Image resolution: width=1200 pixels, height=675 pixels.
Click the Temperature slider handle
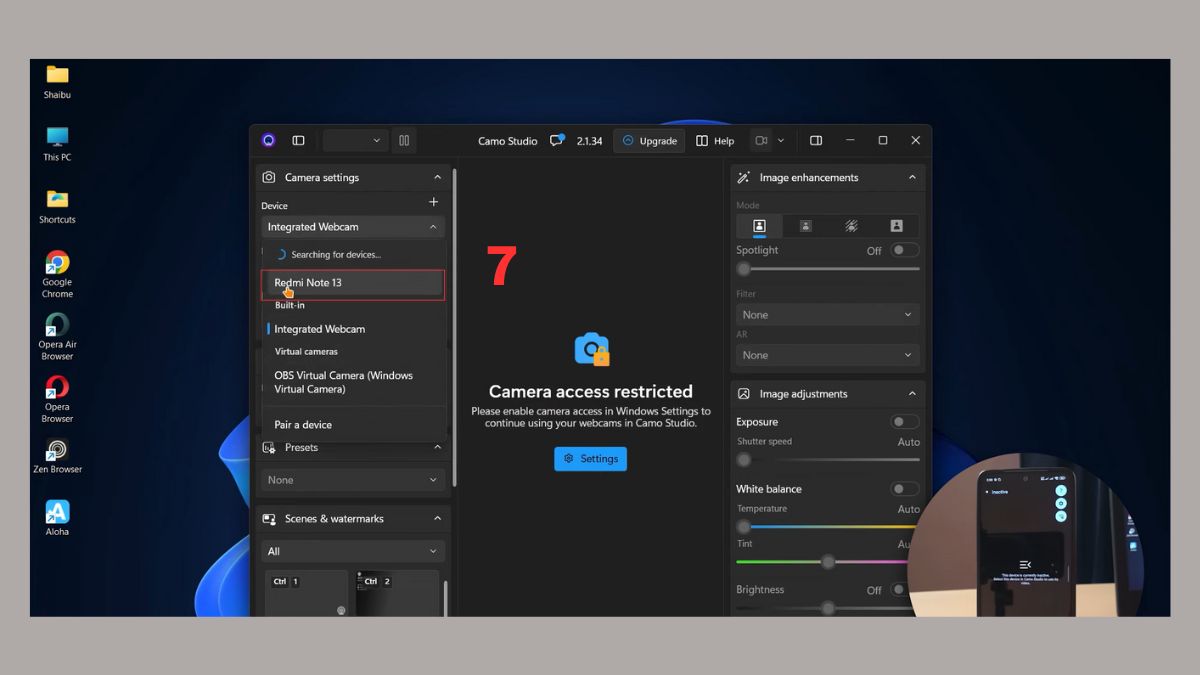pos(743,527)
